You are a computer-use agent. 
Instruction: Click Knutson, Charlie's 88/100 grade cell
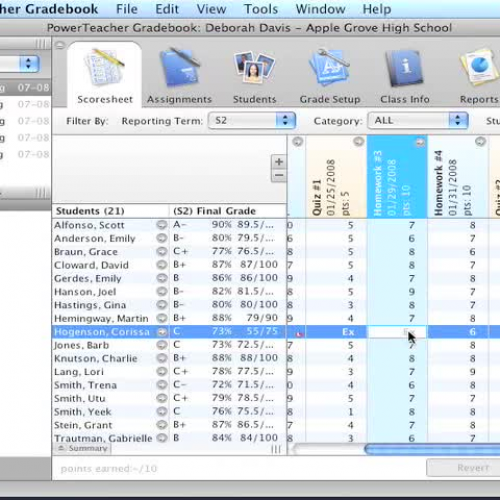coord(259,358)
